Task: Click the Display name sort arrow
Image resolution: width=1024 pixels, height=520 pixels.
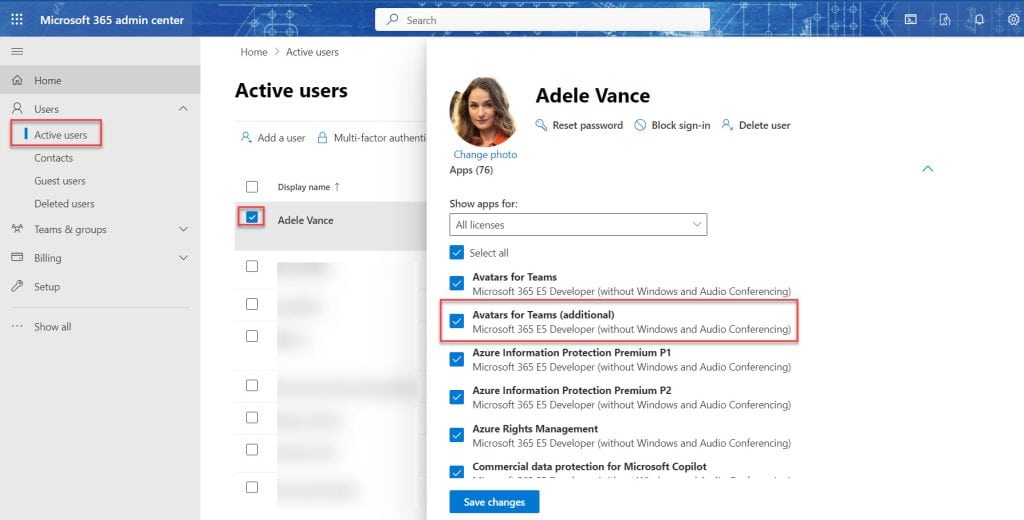Action: [337, 187]
